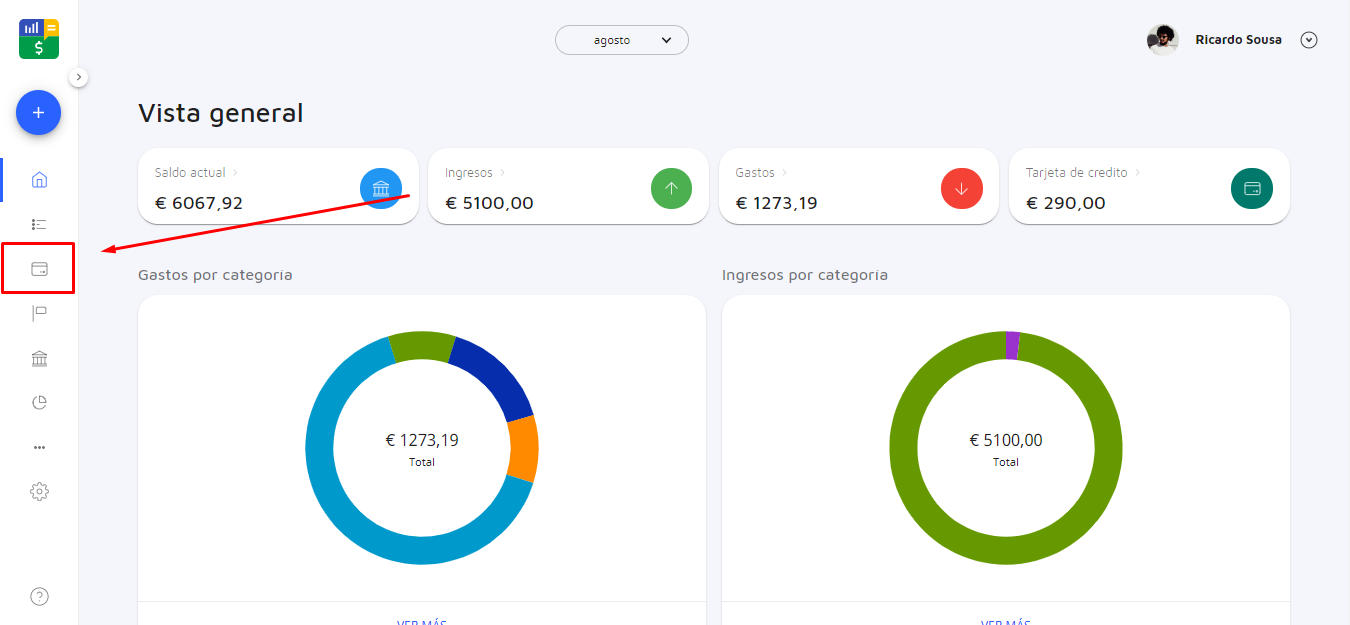Click the Tarjeta de credito card icon
1350x625 pixels.
click(1251, 188)
